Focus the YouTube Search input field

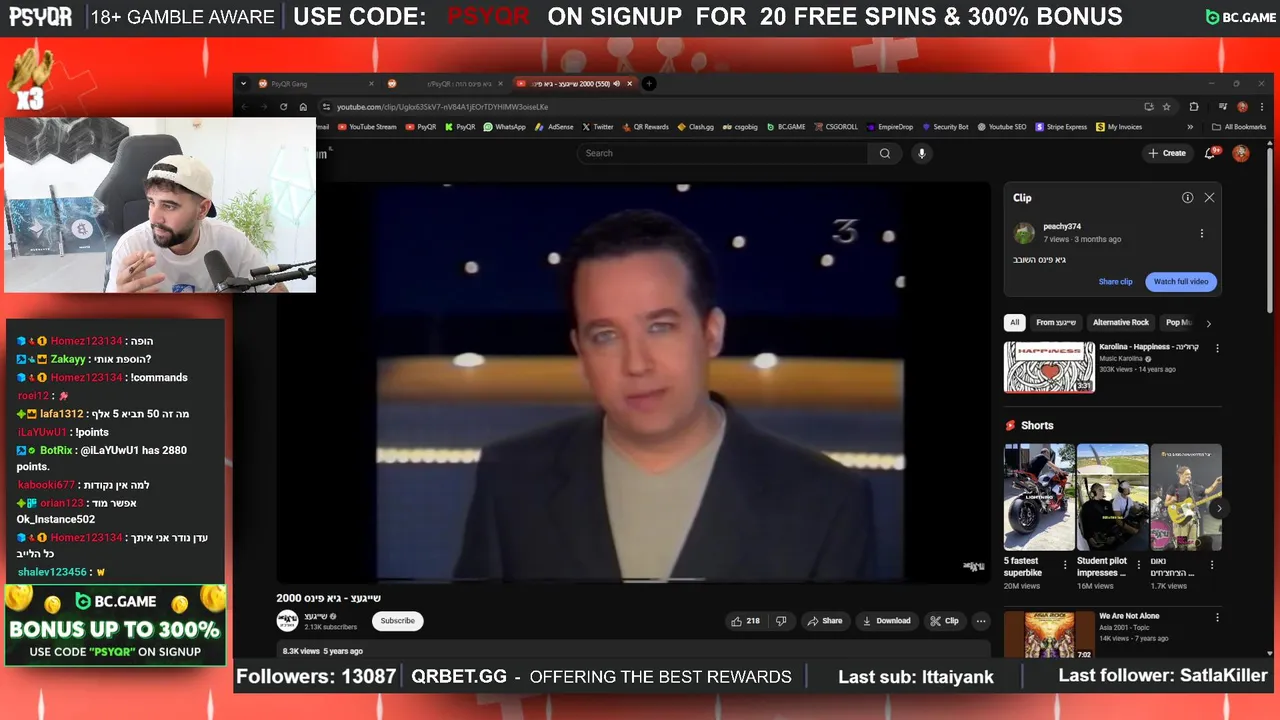[x=722, y=153]
